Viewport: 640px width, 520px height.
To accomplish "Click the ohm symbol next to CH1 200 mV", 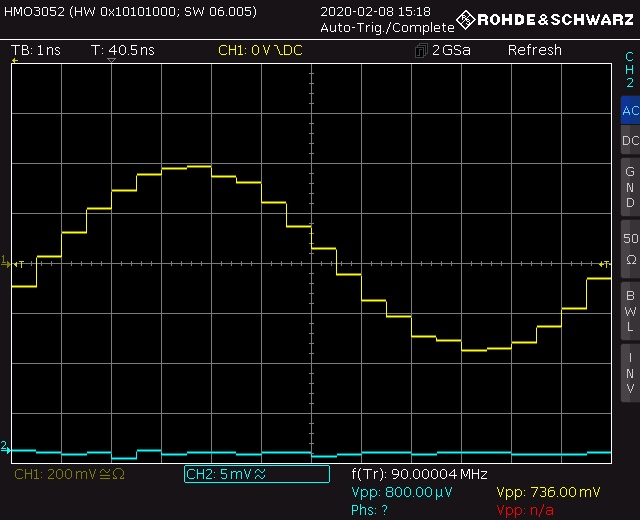I will (117, 474).
